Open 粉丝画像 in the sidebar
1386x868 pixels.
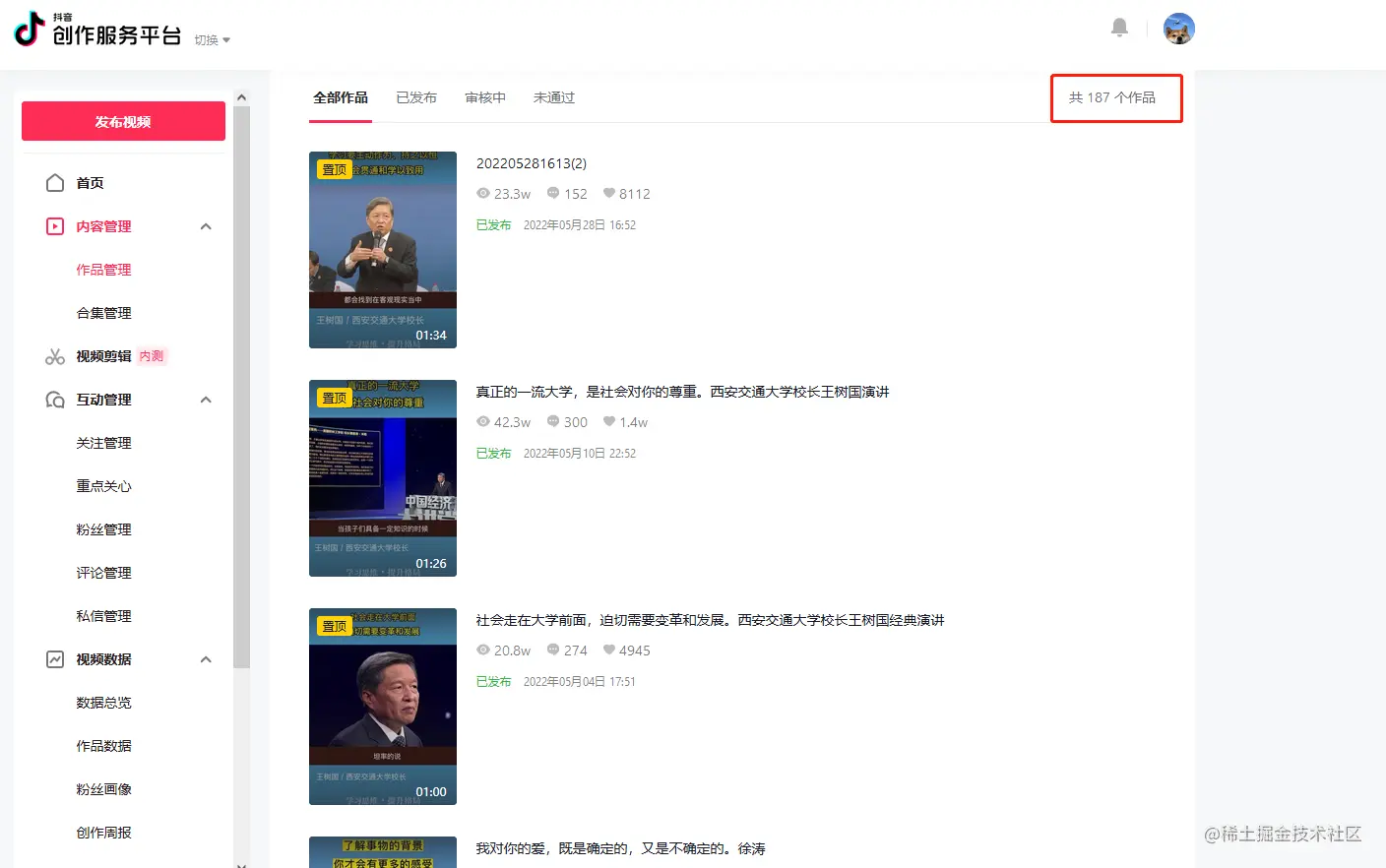(103, 789)
